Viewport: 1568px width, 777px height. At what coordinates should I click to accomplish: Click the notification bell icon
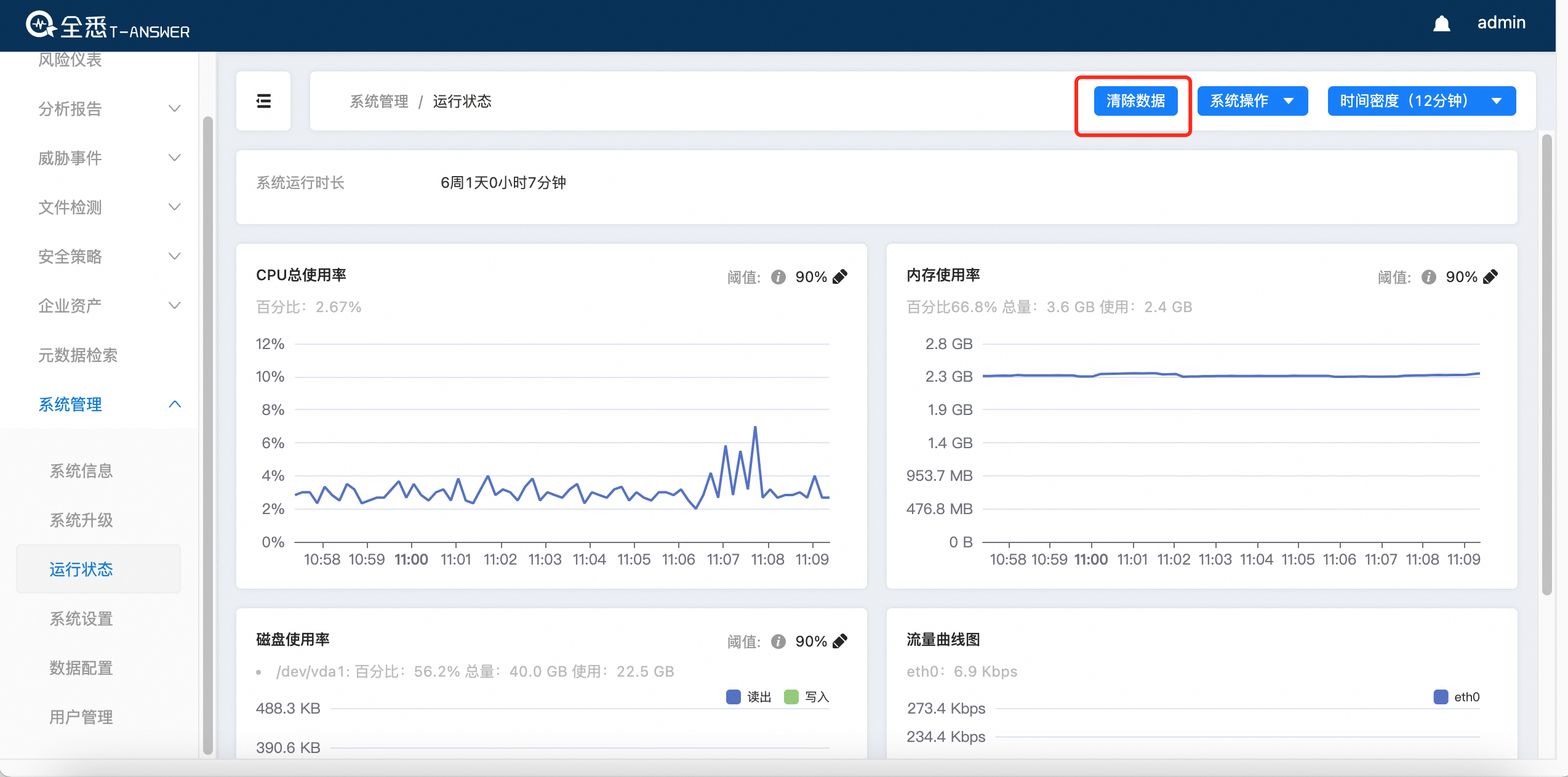point(1441,24)
